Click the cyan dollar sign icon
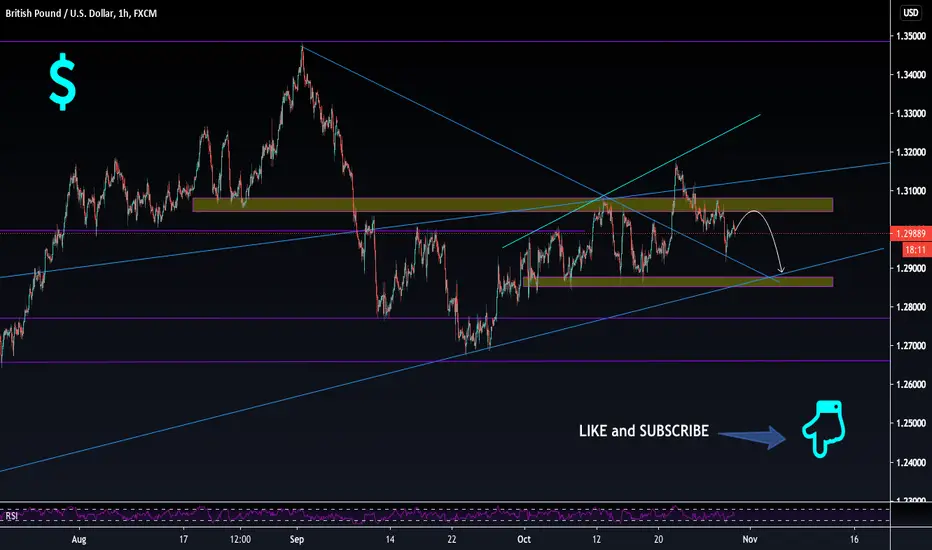 62,82
